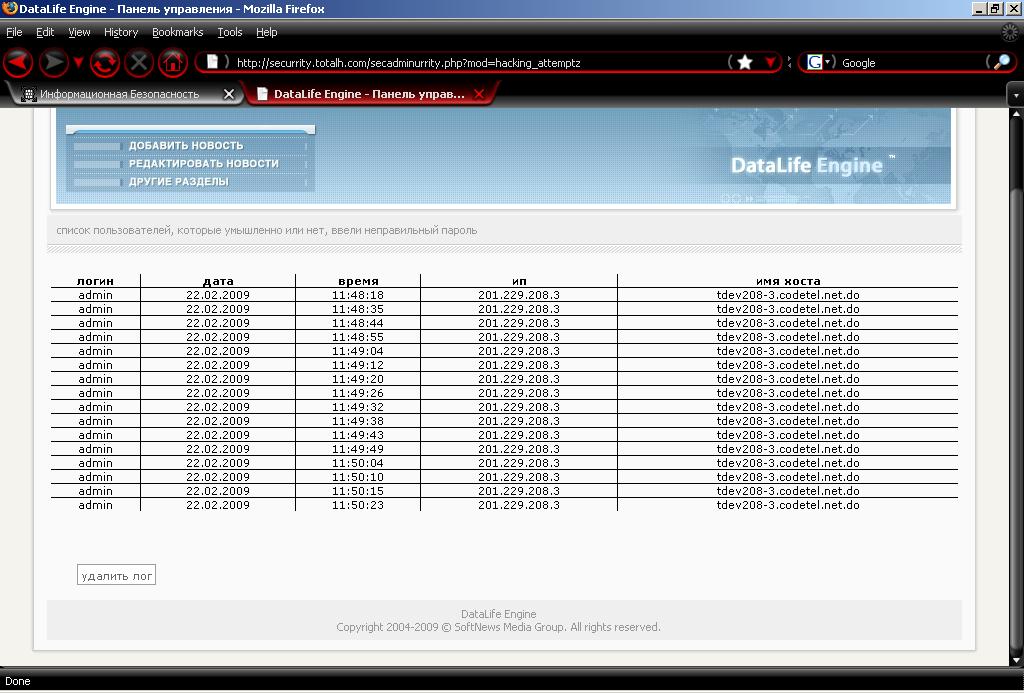
Task: Close the Информационная Безопасность tab
Action: 229,94
